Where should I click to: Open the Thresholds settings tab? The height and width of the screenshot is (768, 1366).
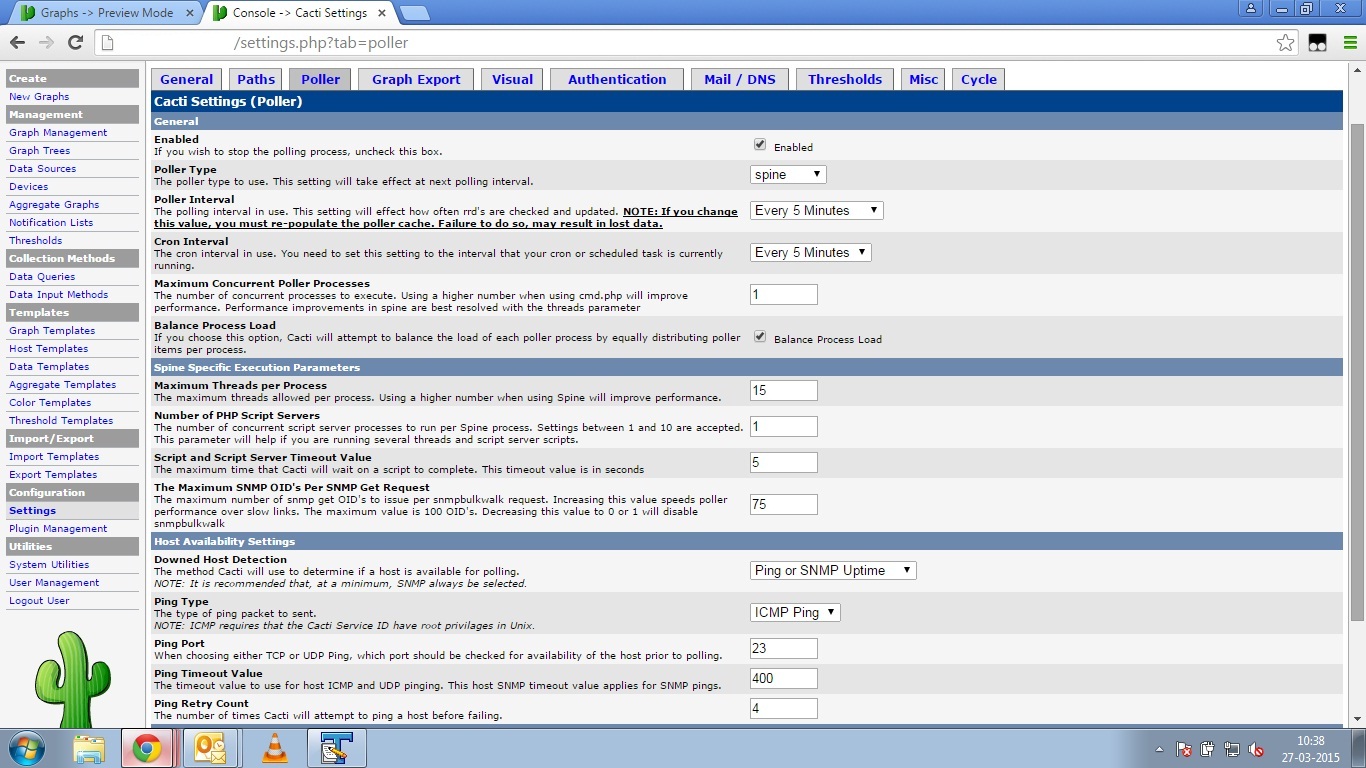click(x=845, y=80)
